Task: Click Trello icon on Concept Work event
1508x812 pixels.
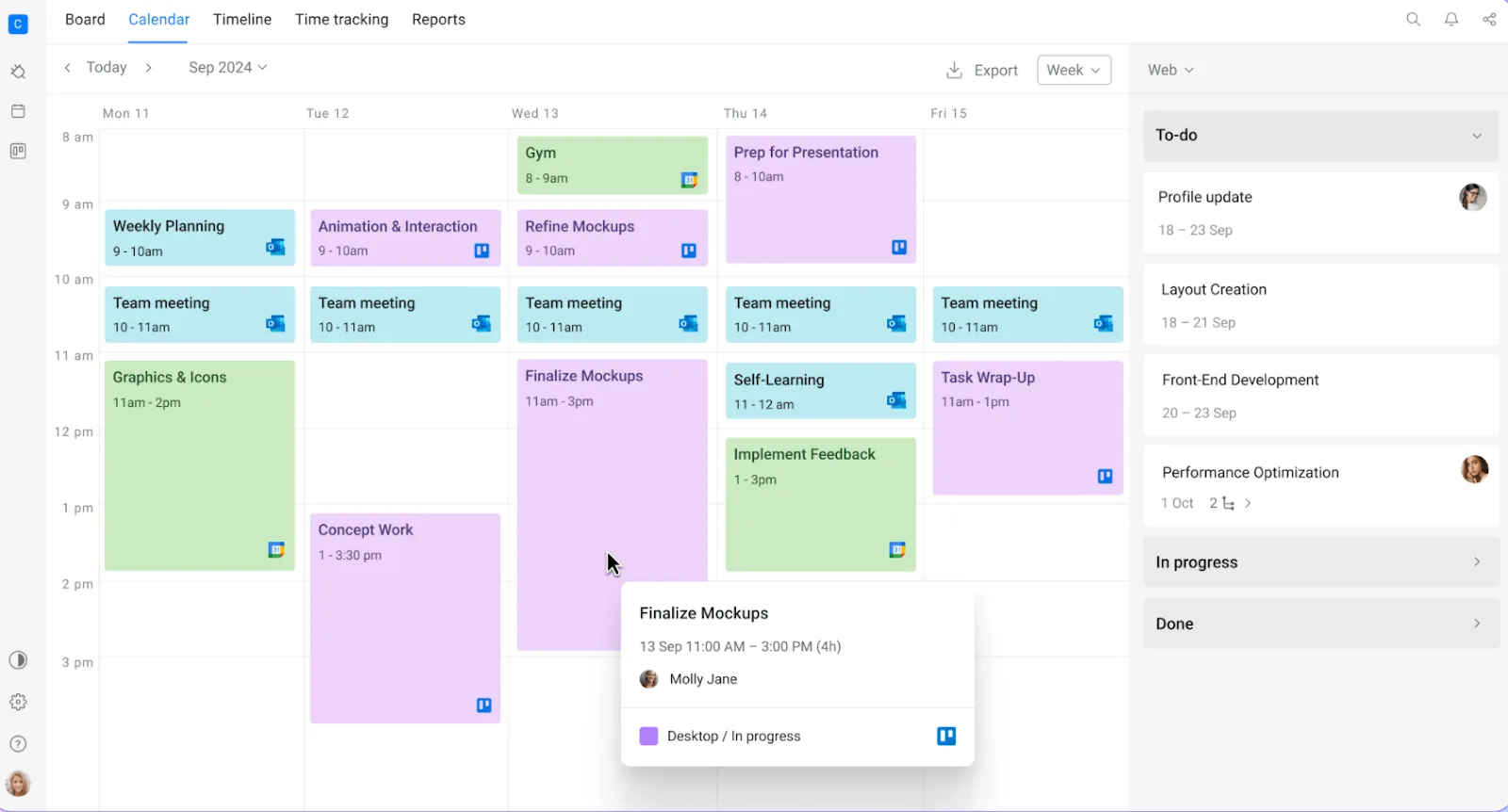Action: [484, 705]
